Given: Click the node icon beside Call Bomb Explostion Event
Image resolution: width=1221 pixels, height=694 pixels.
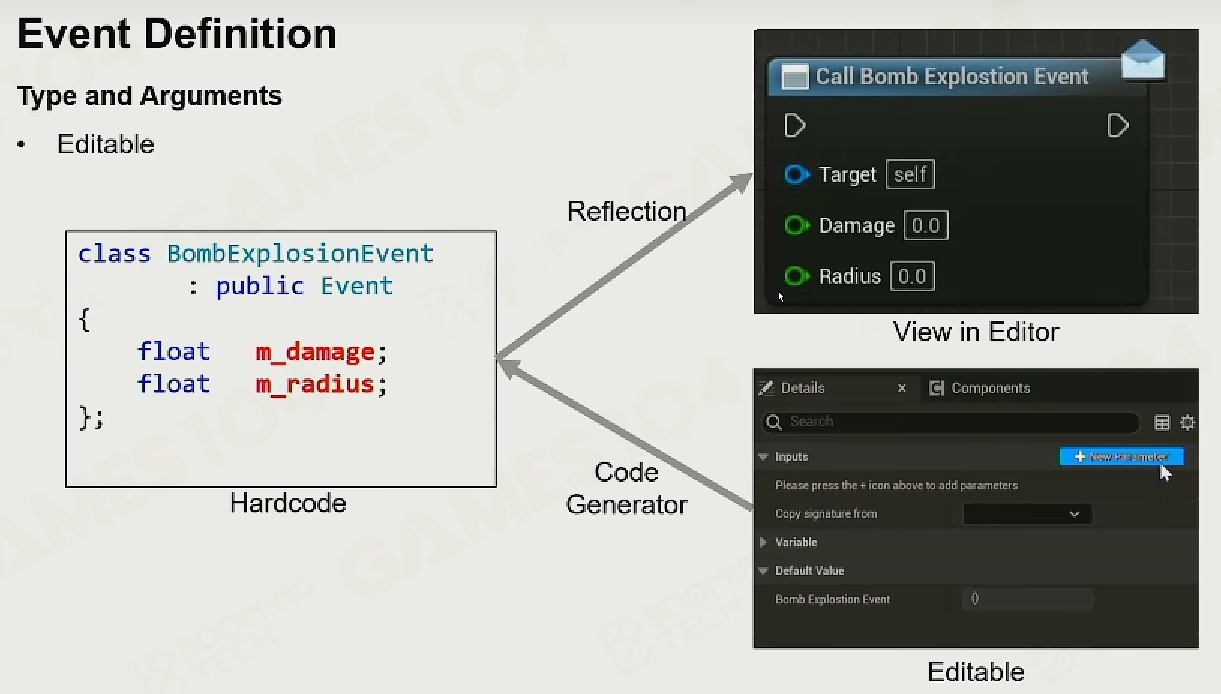Looking at the screenshot, I should (795, 77).
